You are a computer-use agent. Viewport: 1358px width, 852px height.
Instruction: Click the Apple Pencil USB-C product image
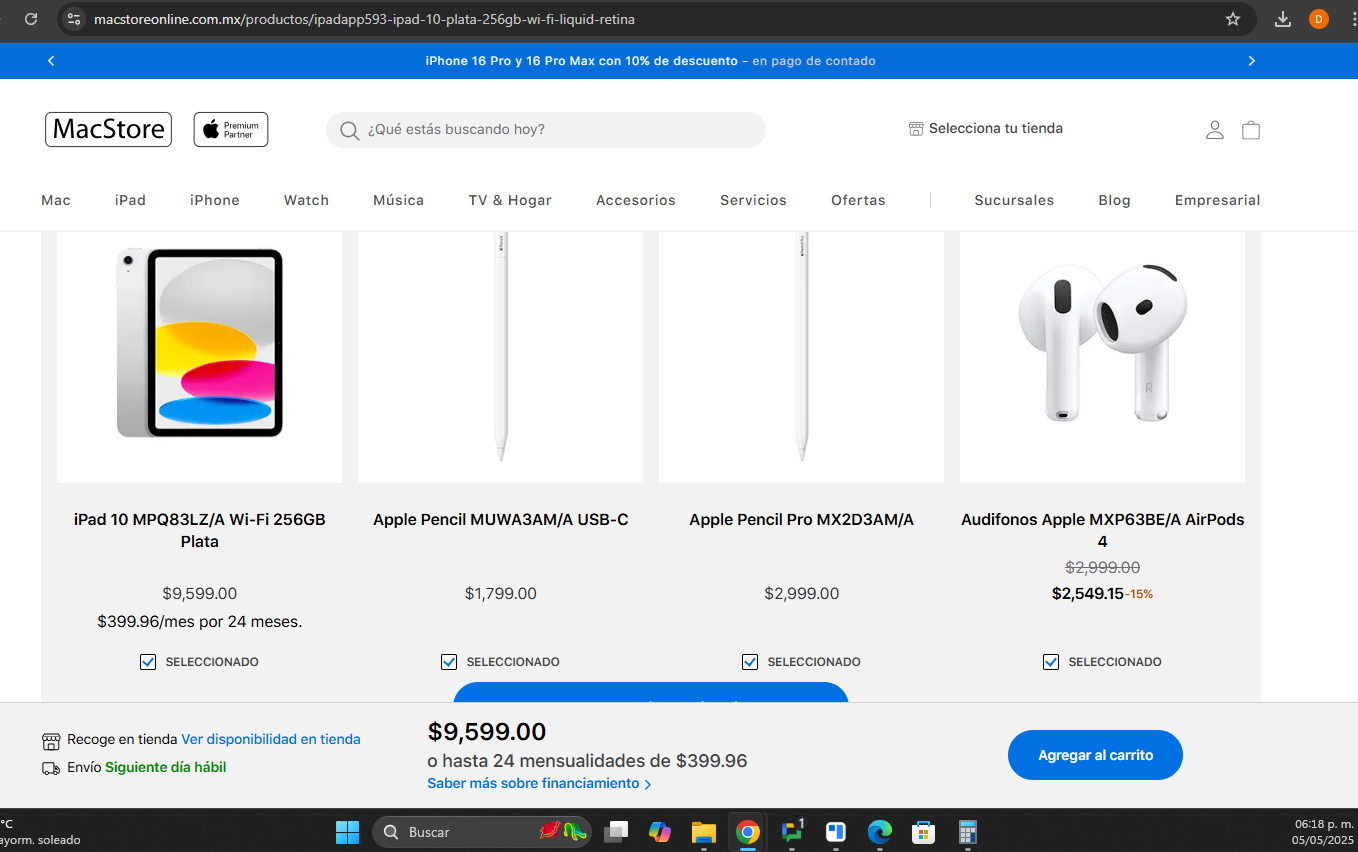[500, 356]
